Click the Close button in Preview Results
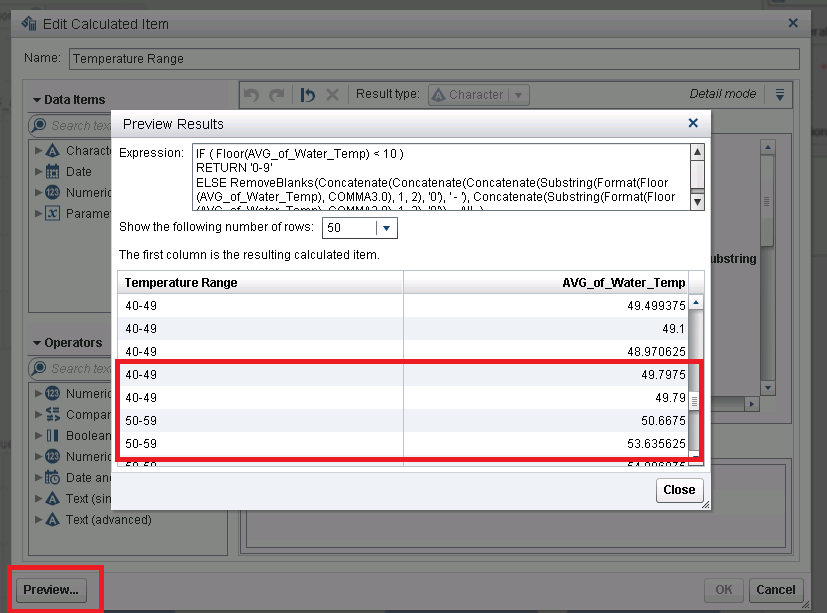The width and height of the screenshot is (827, 613). point(679,490)
